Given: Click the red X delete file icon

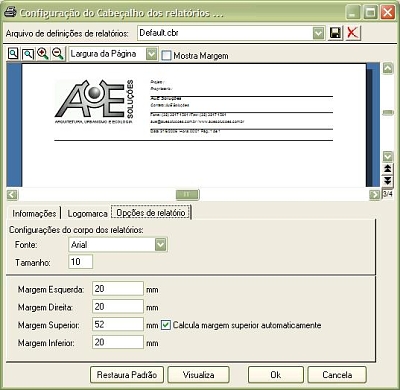Looking at the screenshot, I should pyautogui.click(x=353, y=33).
